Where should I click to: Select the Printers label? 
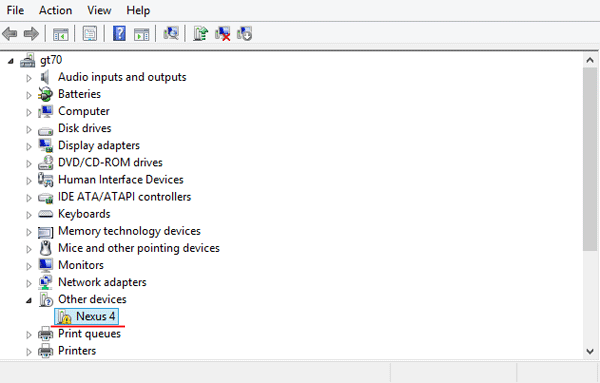(x=77, y=351)
